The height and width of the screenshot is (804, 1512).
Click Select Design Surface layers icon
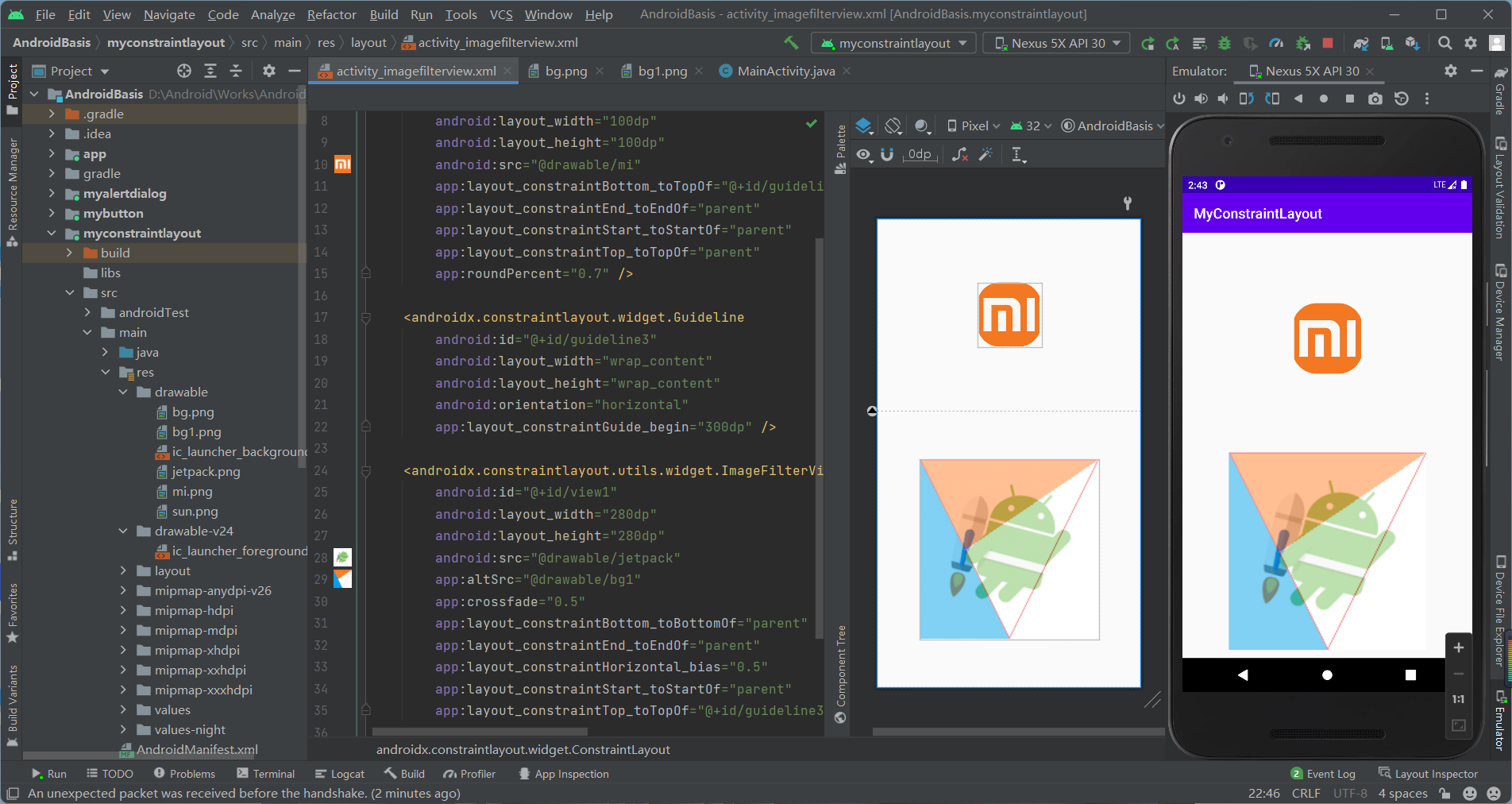pos(865,126)
